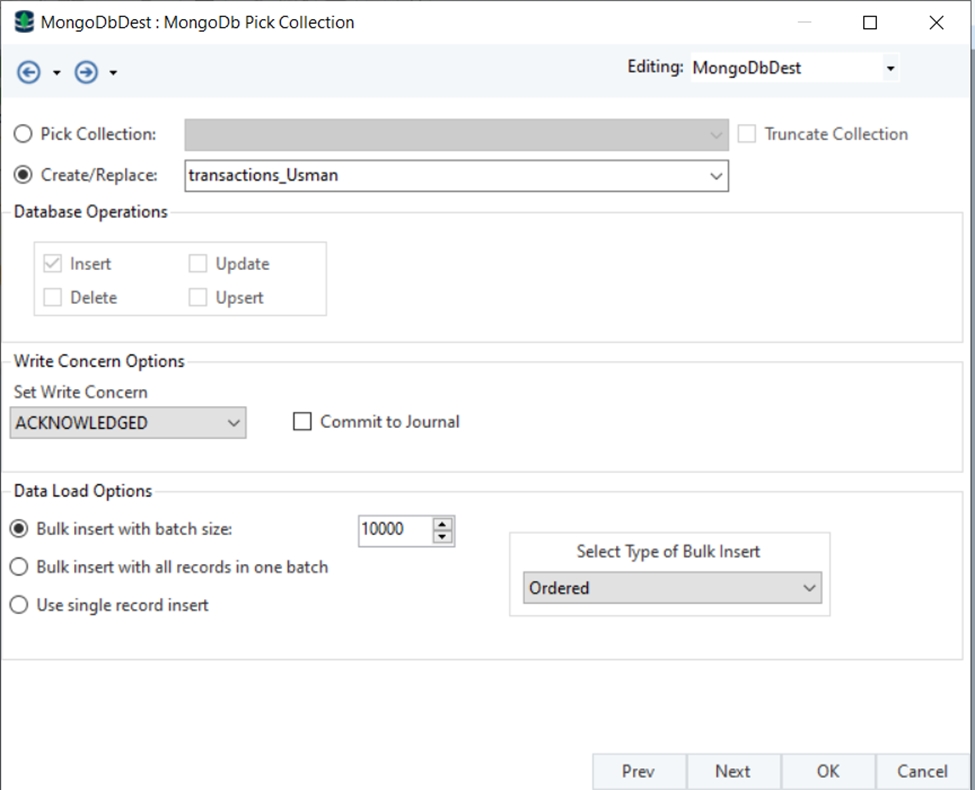Click the MongoDB icon in title bar

(23, 22)
